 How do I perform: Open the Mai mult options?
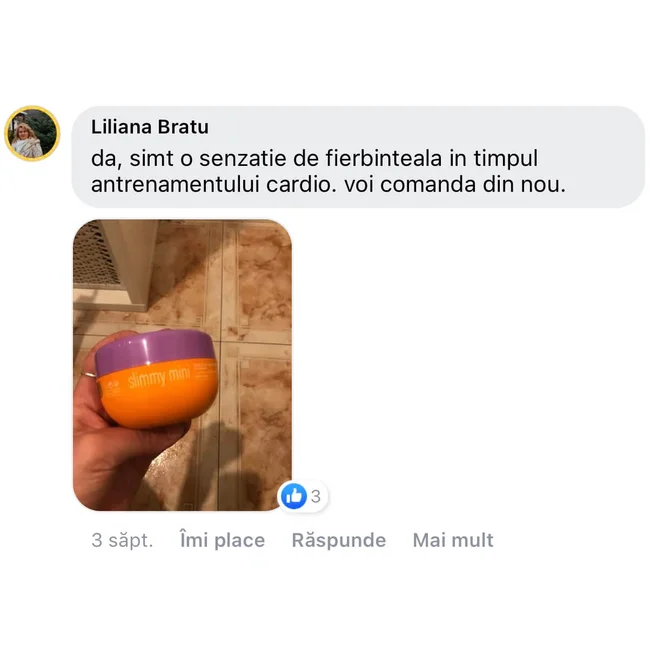[x=453, y=540]
